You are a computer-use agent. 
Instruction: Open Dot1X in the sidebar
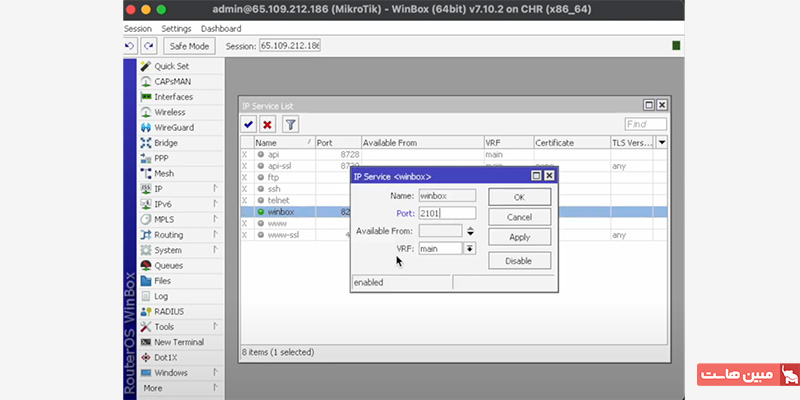click(181, 357)
